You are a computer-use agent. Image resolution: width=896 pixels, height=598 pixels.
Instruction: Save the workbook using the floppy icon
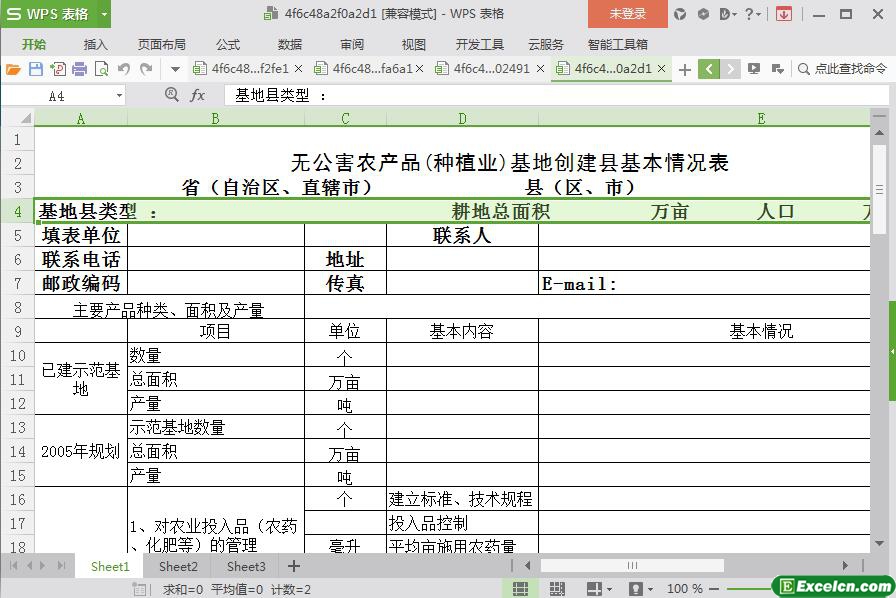pyautogui.click(x=35, y=69)
